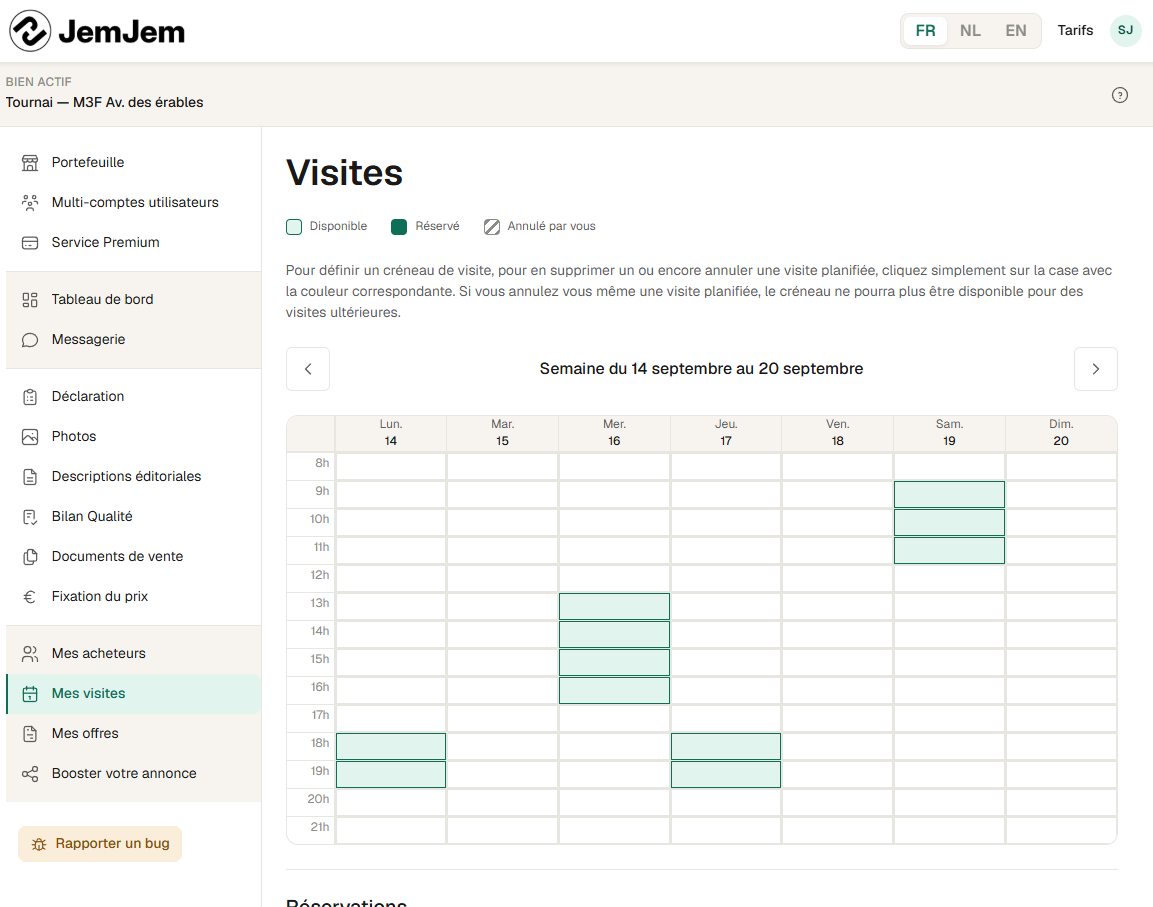Click the Déclaration clipboard icon
The image size is (1153, 907).
tap(29, 396)
